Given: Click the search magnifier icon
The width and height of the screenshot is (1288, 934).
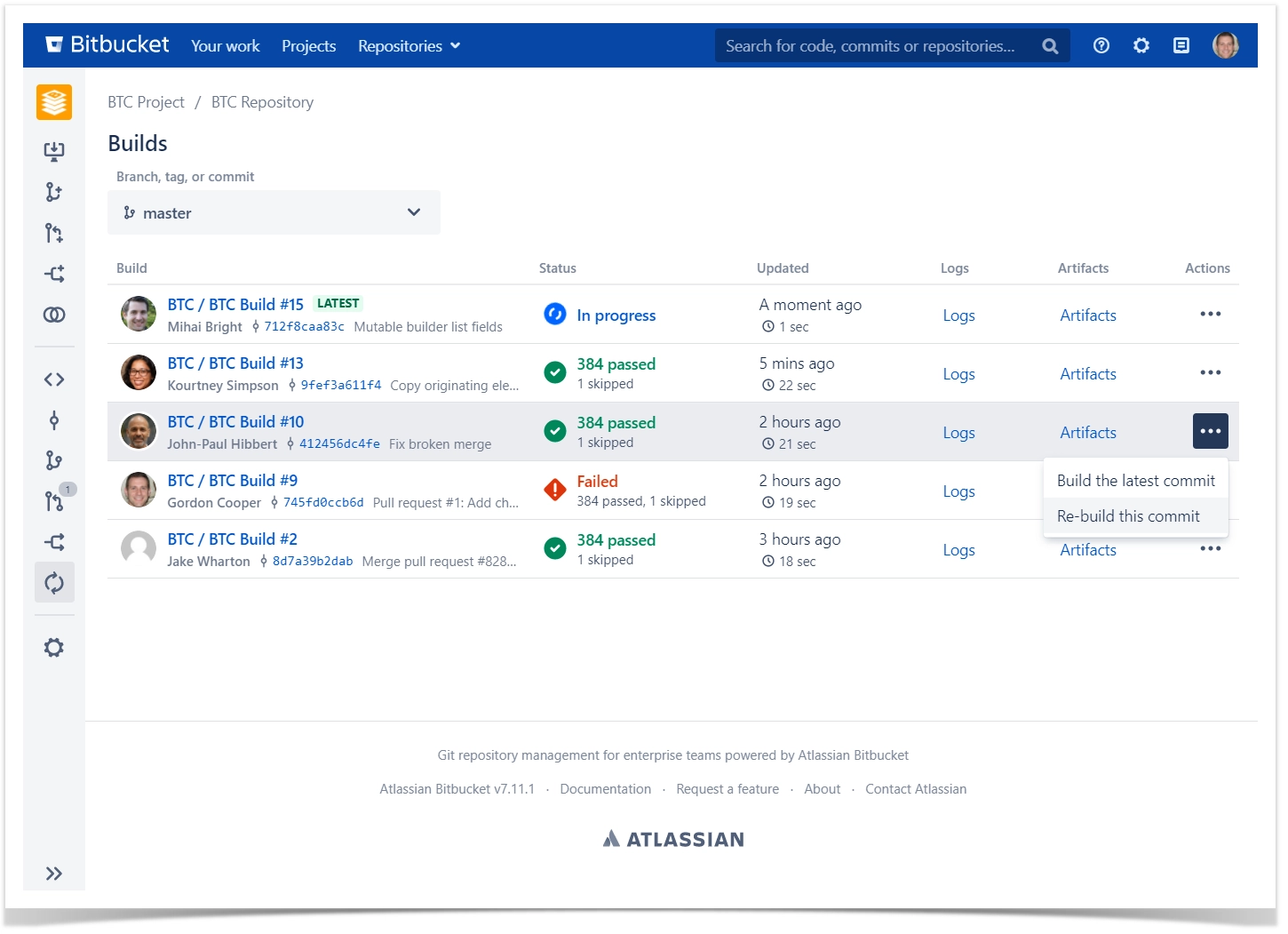Looking at the screenshot, I should (1050, 46).
